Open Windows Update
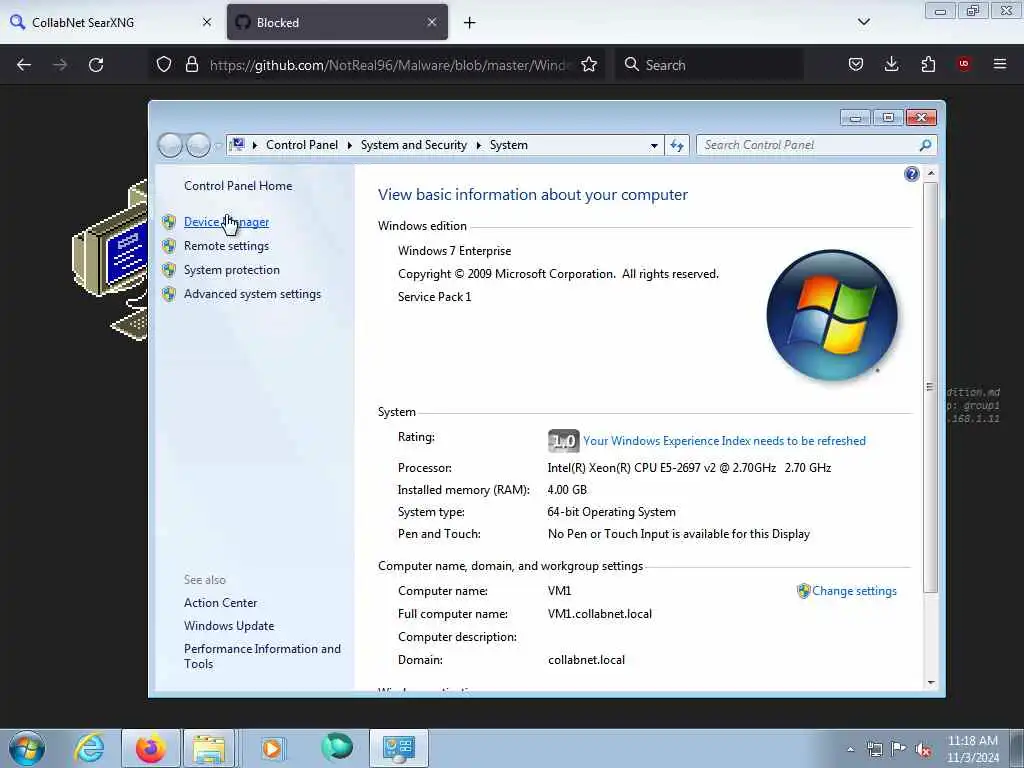 coord(229,626)
